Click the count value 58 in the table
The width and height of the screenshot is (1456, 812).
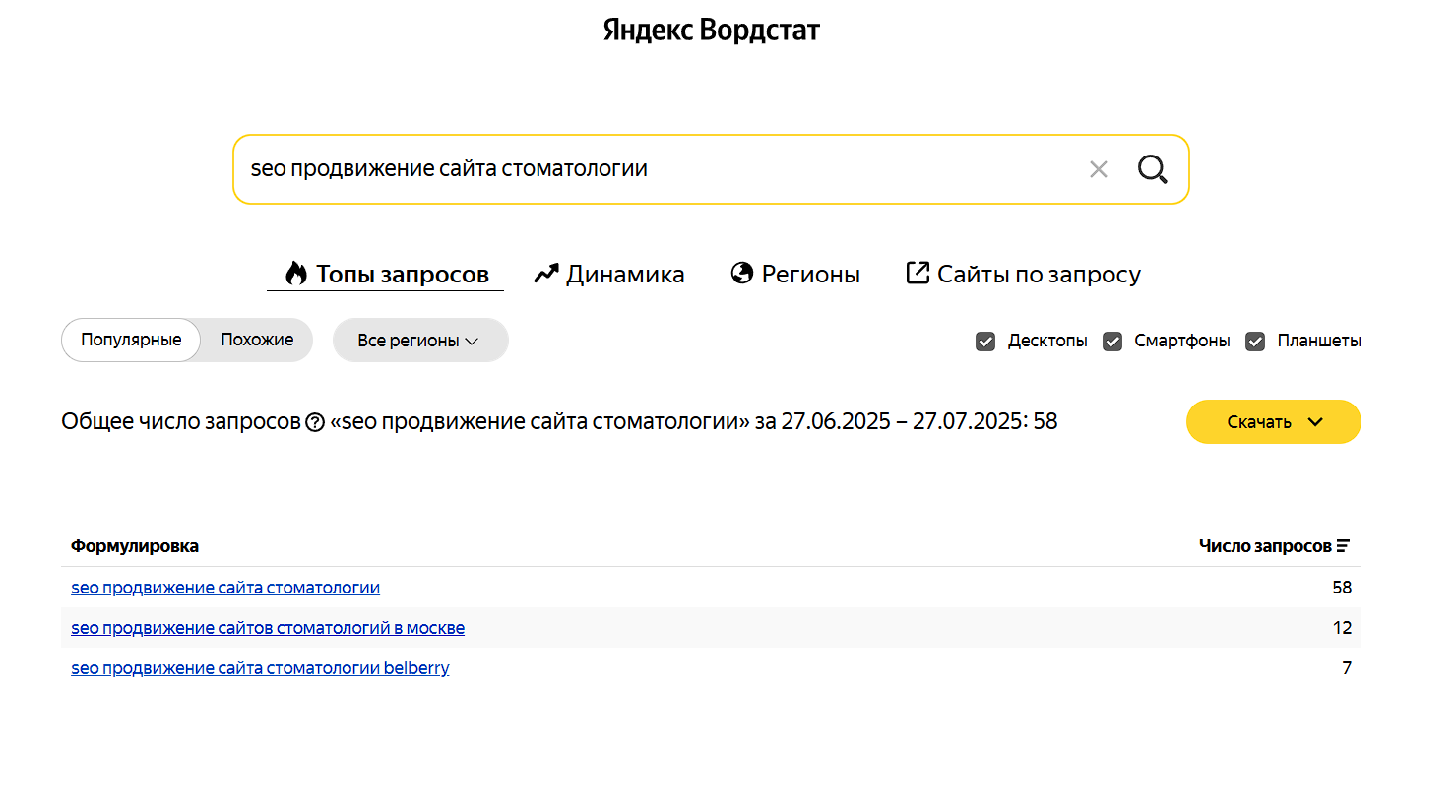point(1342,588)
